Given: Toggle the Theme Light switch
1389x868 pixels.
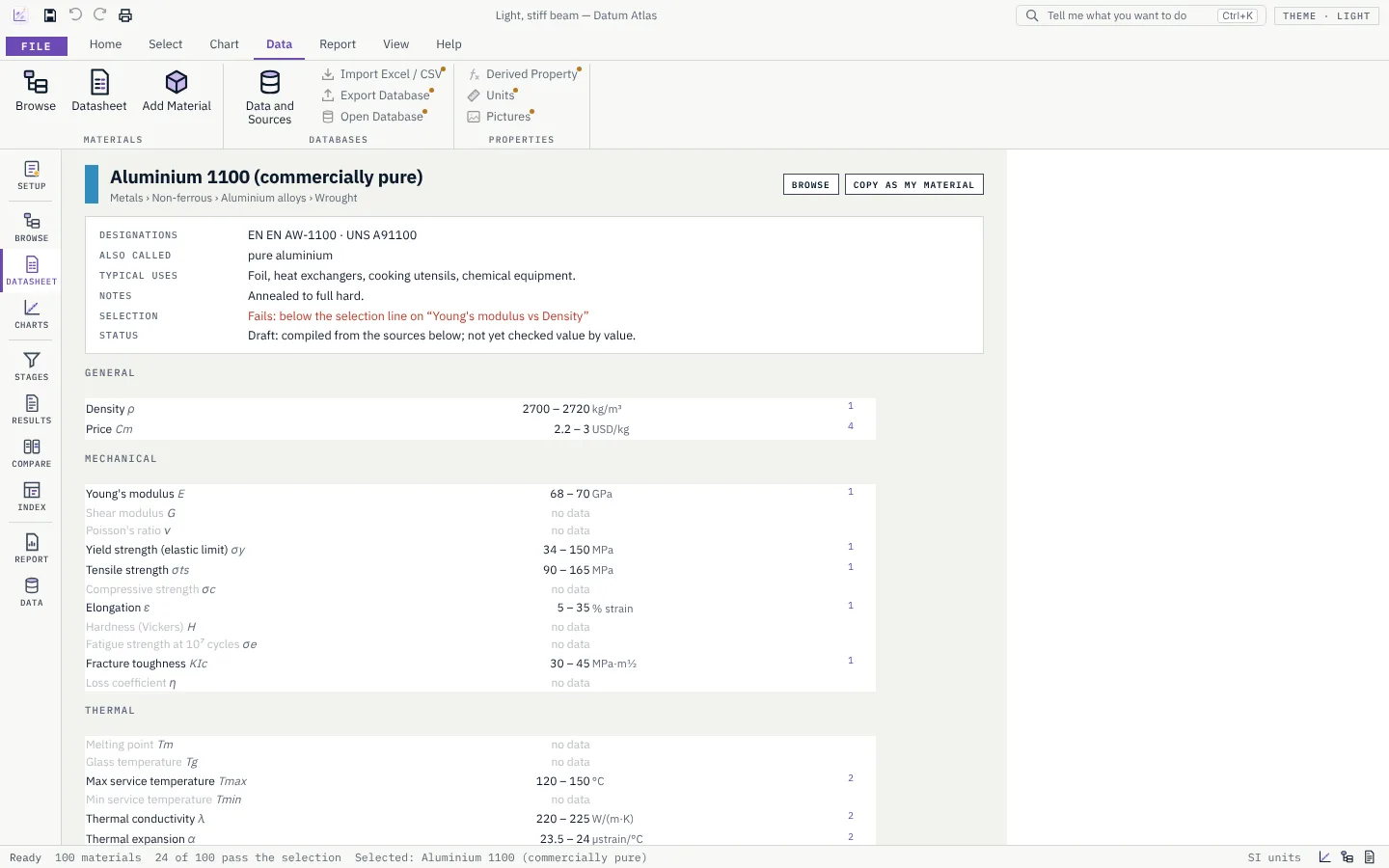Looking at the screenshot, I should click(1326, 15).
